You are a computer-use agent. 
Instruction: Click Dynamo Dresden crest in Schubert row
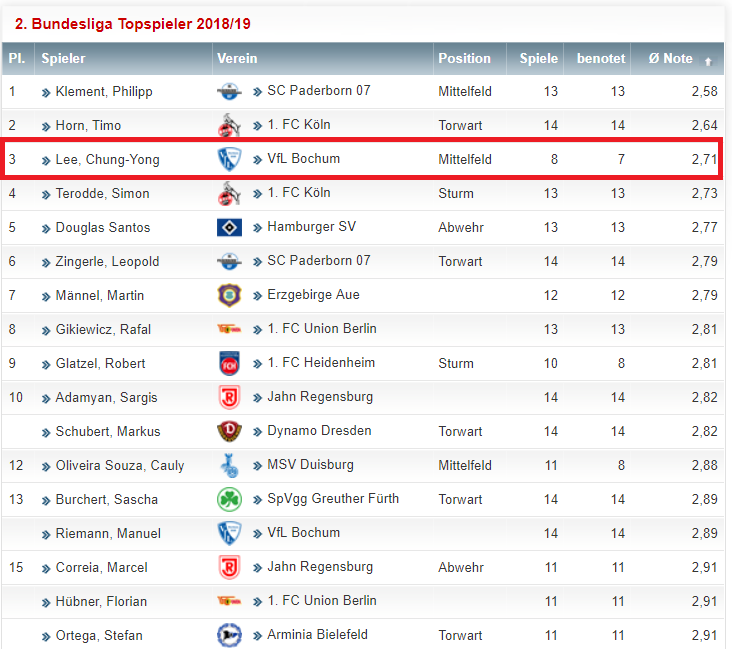click(229, 431)
